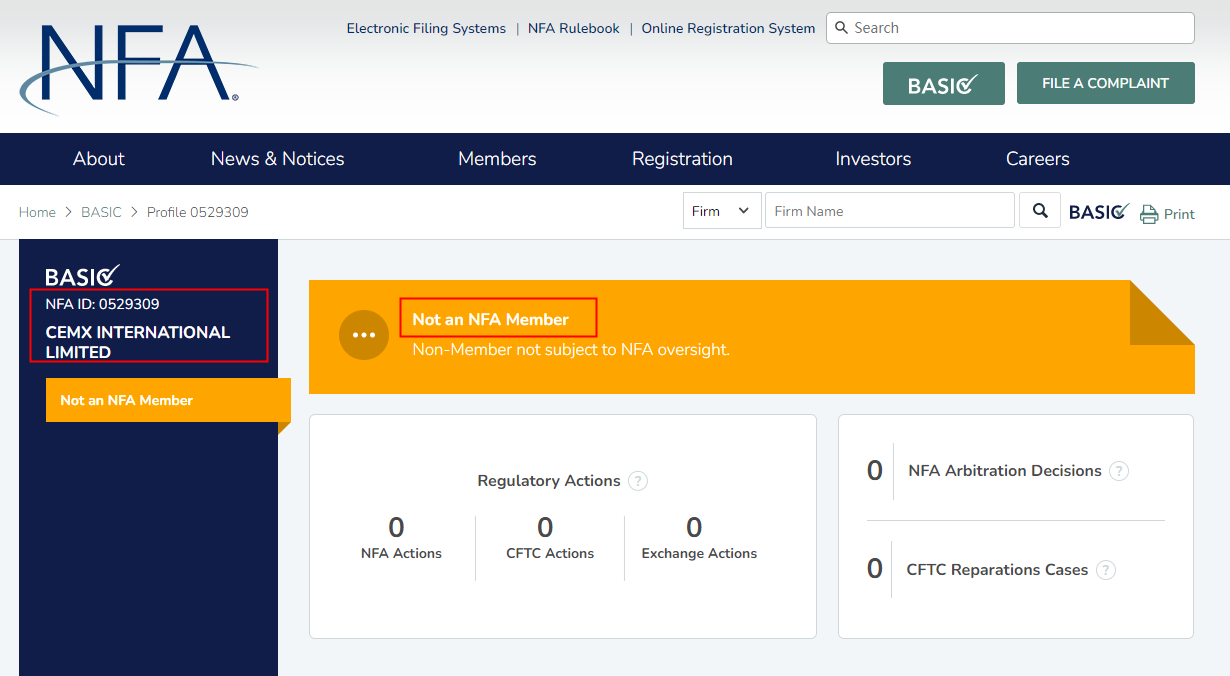Image resolution: width=1230 pixels, height=676 pixels.
Task: Click the Profile 0529309 breadcrumb text
Action: click(x=198, y=212)
